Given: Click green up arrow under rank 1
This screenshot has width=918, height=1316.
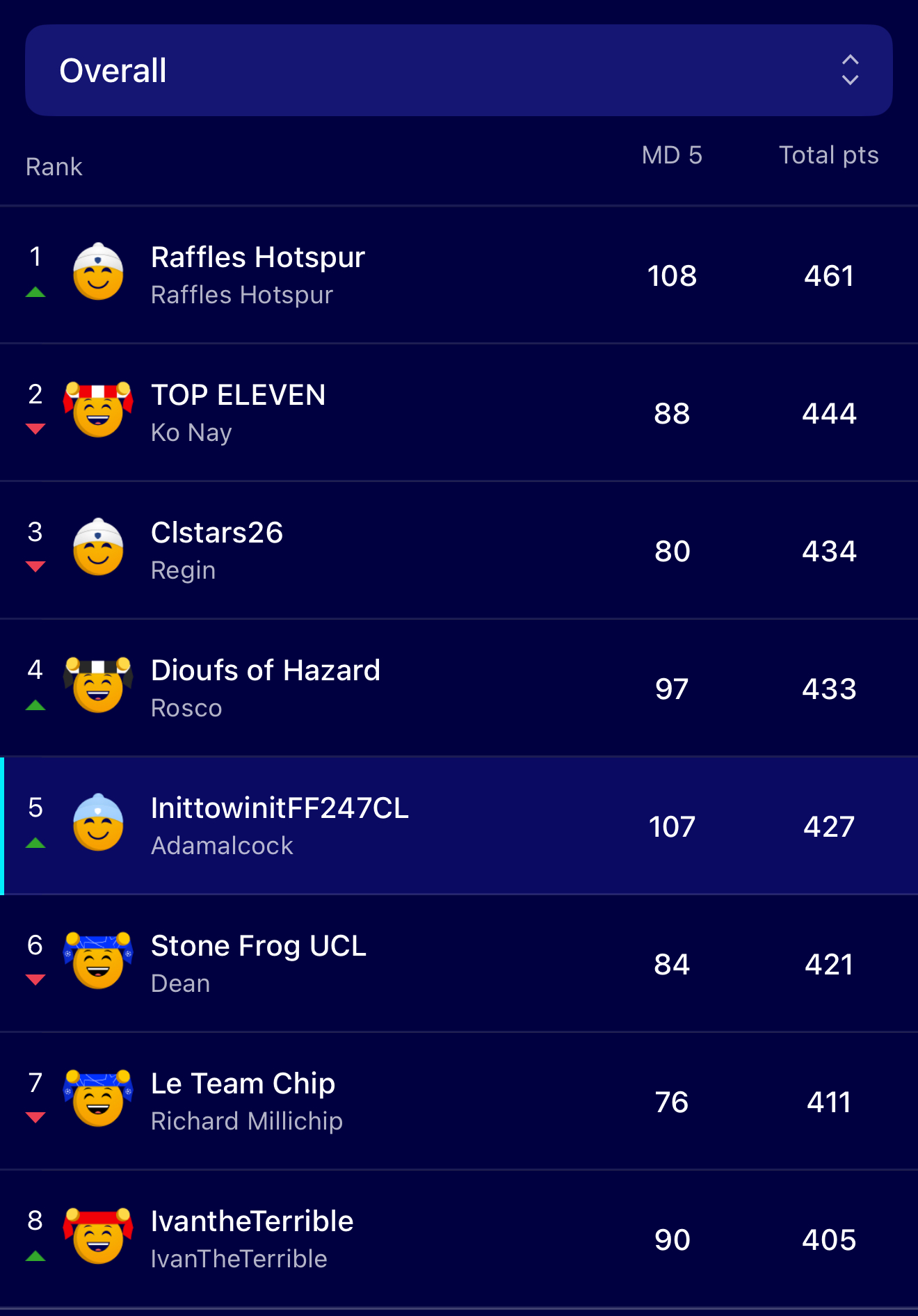Looking at the screenshot, I should pos(35,293).
